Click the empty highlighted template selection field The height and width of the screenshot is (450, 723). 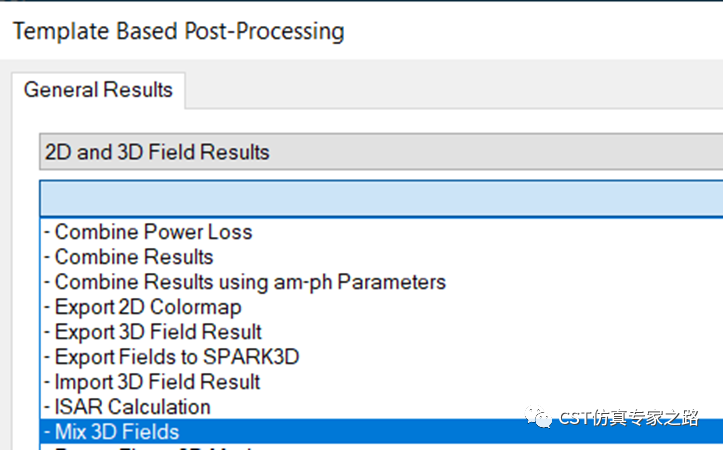[380, 198]
